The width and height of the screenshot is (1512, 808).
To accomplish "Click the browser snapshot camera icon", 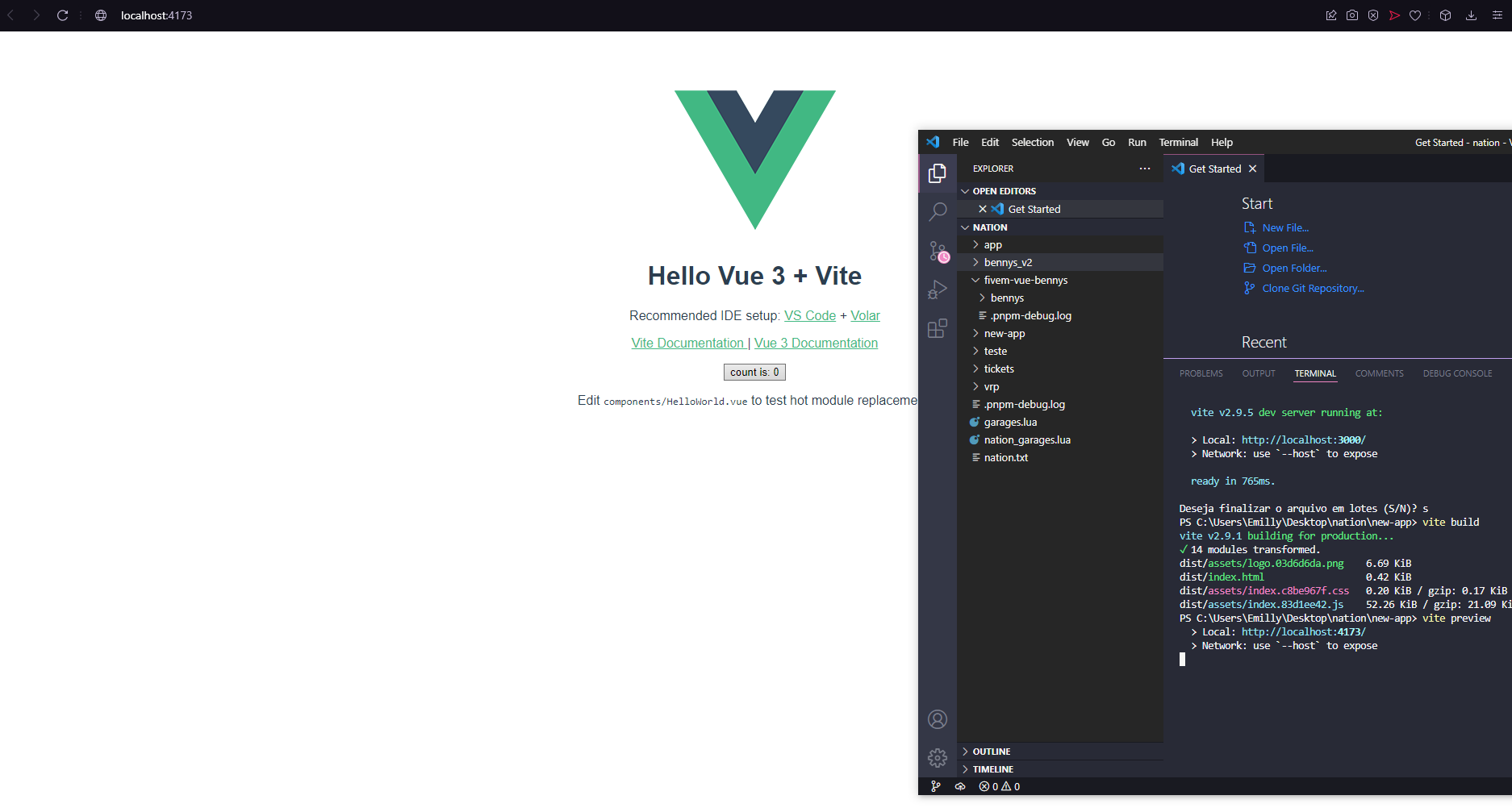I will pyautogui.click(x=1352, y=15).
